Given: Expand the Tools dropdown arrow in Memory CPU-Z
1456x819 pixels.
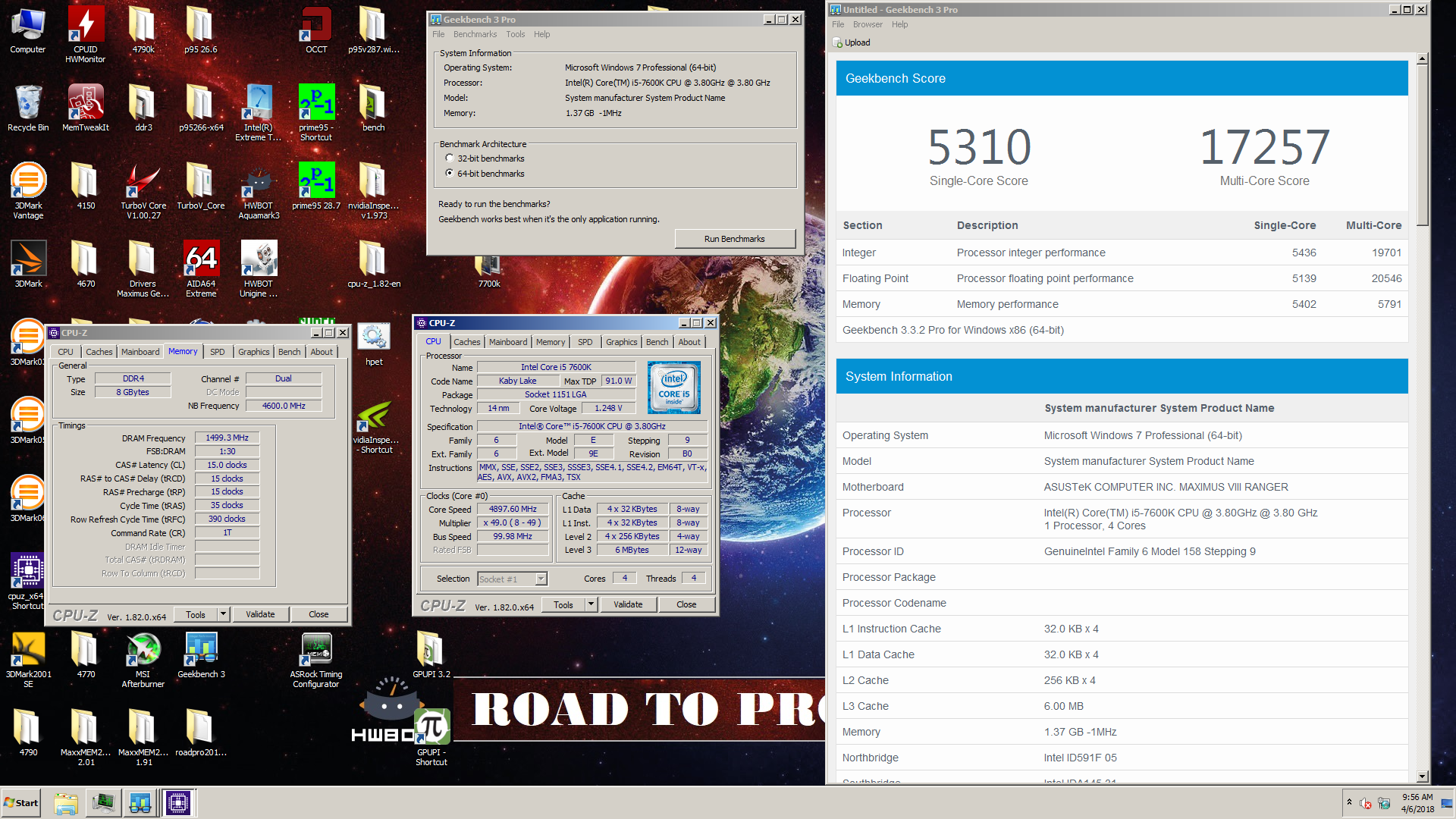Looking at the screenshot, I should (x=223, y=614).
